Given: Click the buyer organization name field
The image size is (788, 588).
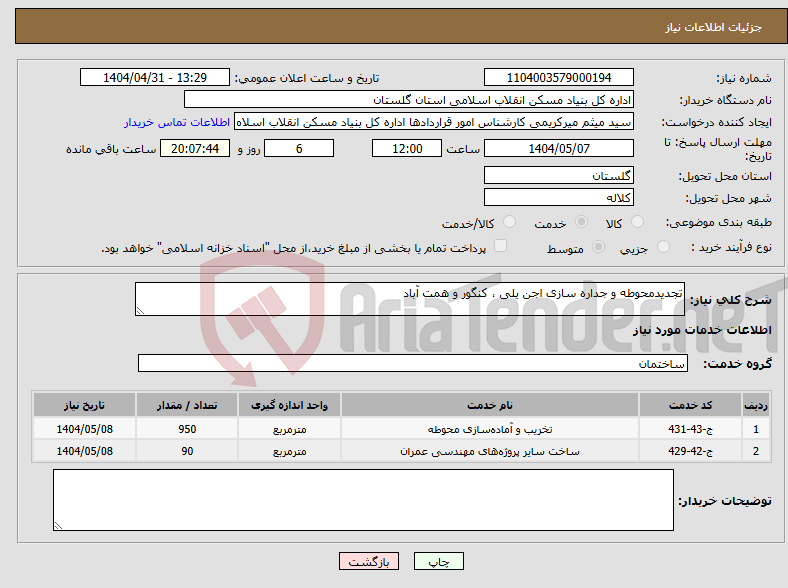Looking at the screenshot, I should 409,100.
